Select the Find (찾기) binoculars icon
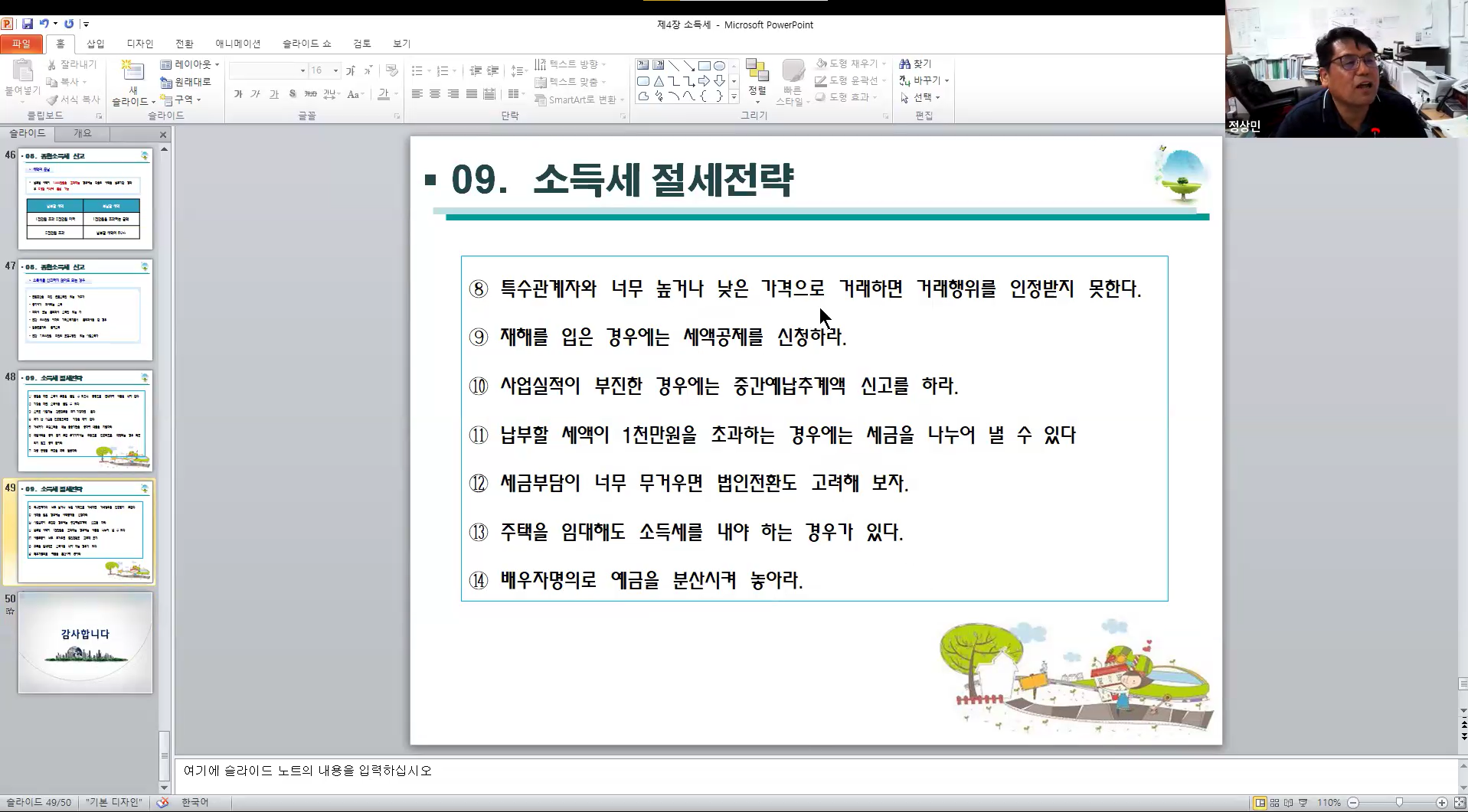 905,64
